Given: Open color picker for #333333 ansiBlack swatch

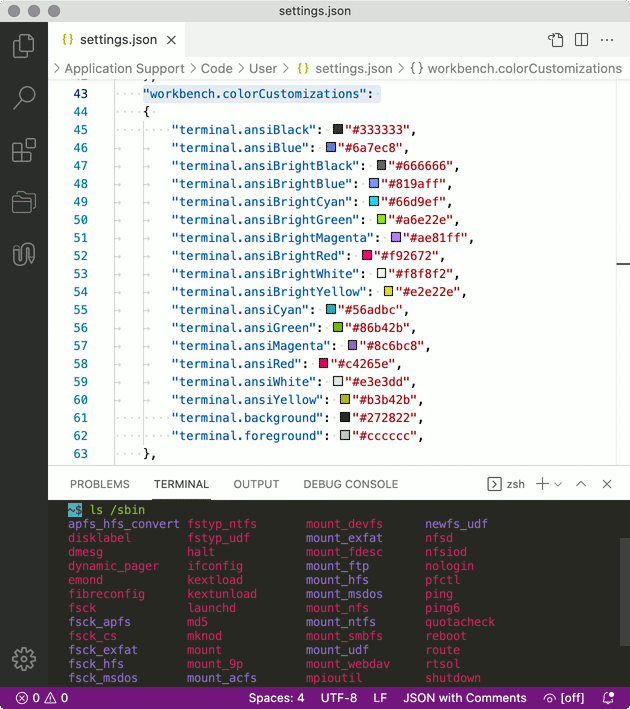Looking at the screenshot, I should 338,129.
